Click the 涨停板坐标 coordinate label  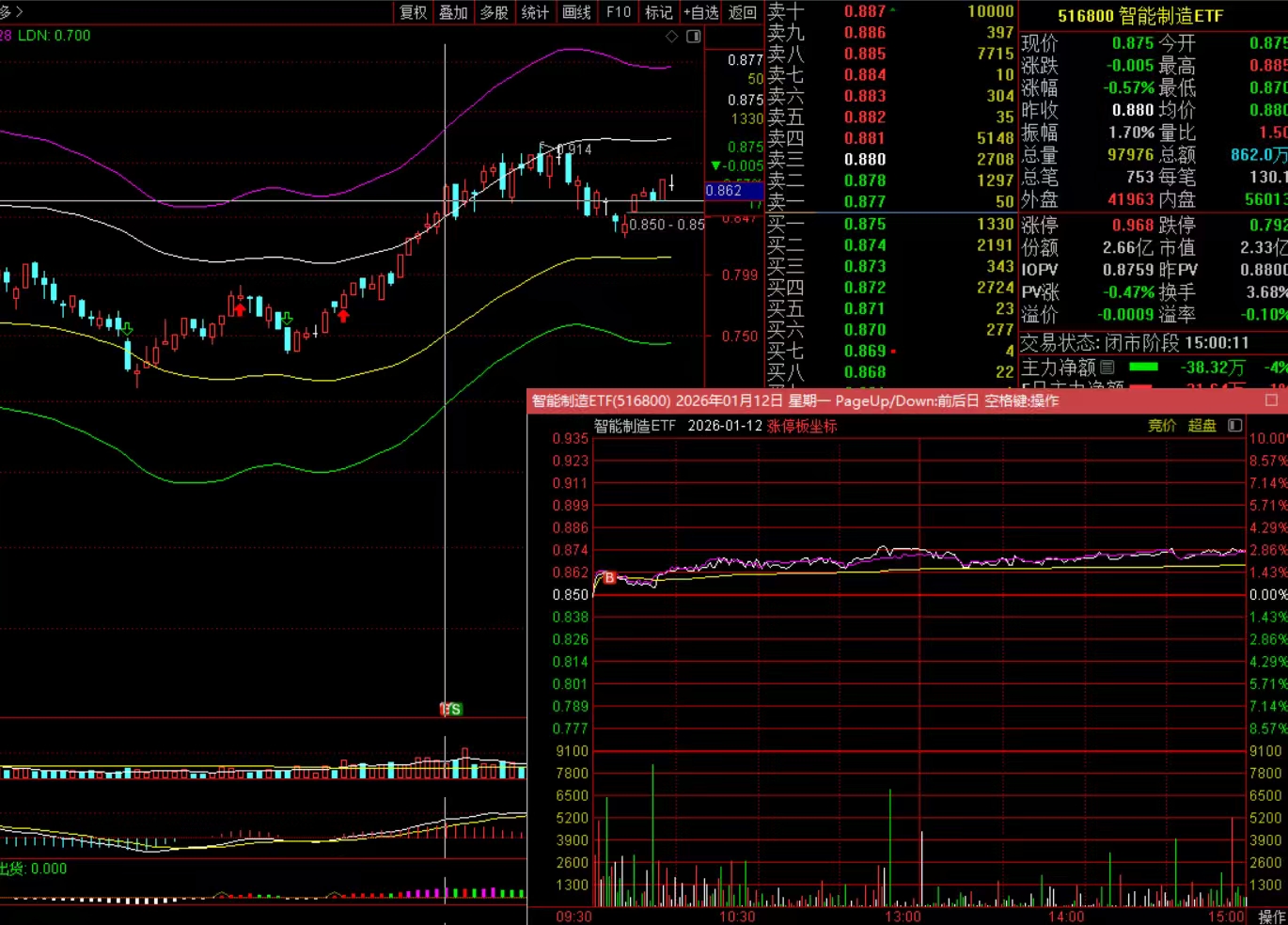click(802, 426)
